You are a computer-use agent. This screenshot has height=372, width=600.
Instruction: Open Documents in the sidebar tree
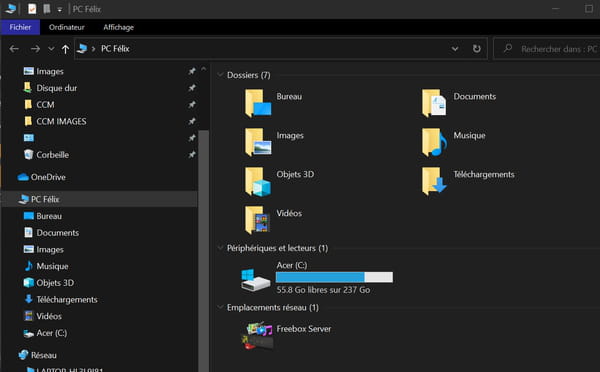coord(57,233)
